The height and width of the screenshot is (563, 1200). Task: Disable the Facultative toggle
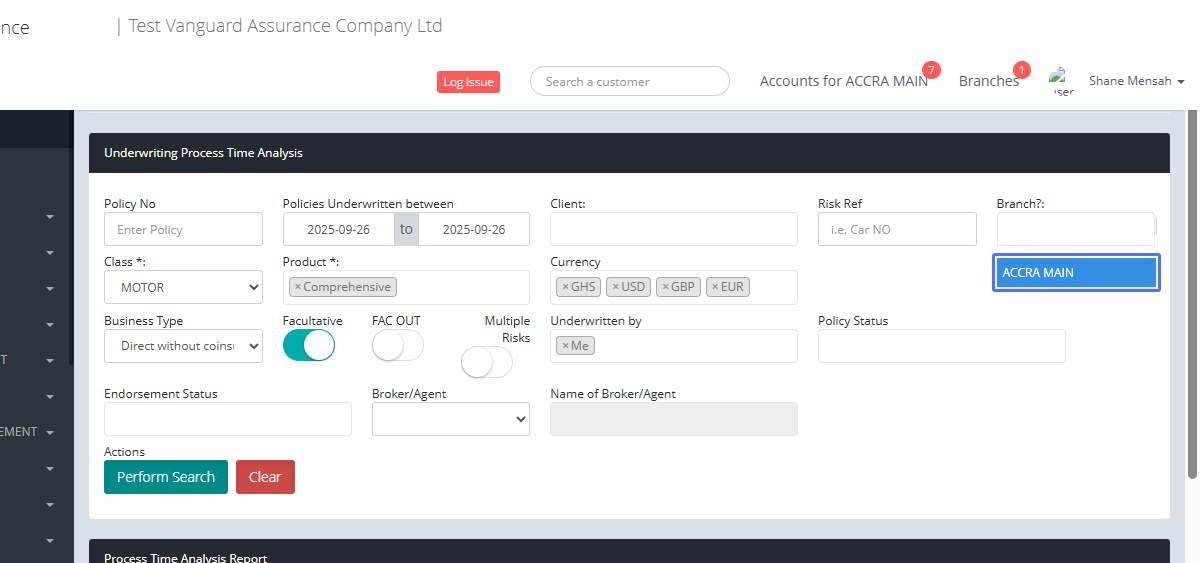pos(309,345)
